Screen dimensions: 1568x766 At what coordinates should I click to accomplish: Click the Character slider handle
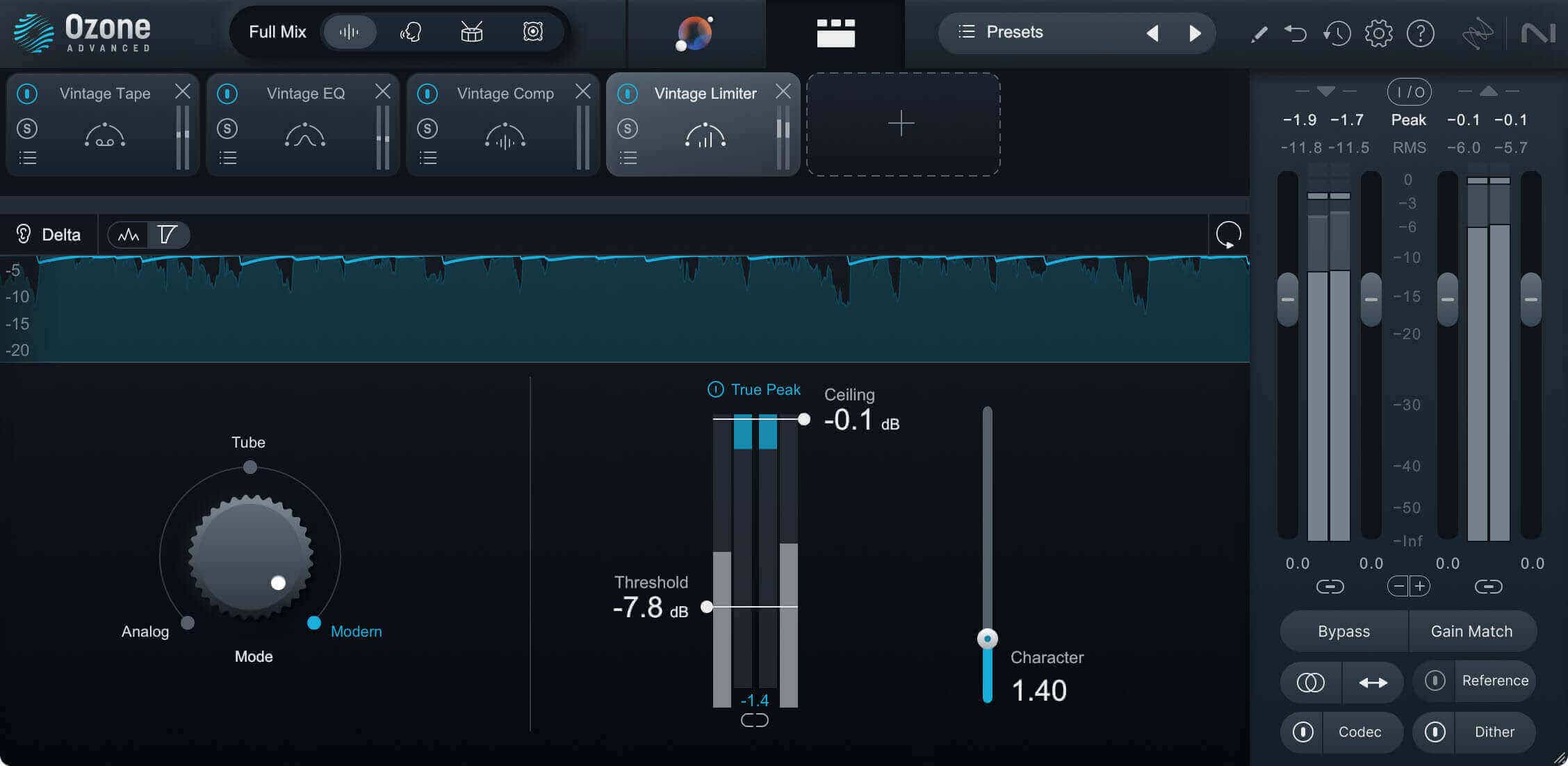pos(988,638)
